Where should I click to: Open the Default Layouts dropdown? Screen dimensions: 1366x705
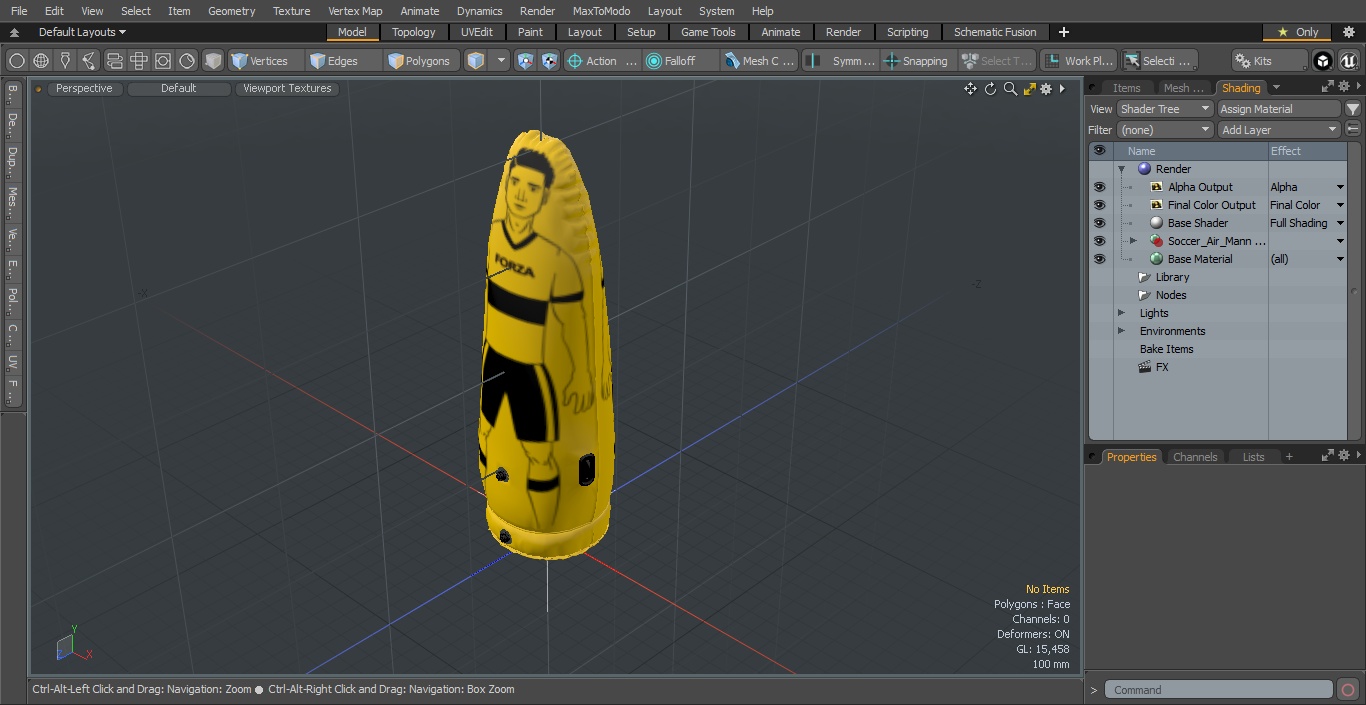[x=82, y=32]
